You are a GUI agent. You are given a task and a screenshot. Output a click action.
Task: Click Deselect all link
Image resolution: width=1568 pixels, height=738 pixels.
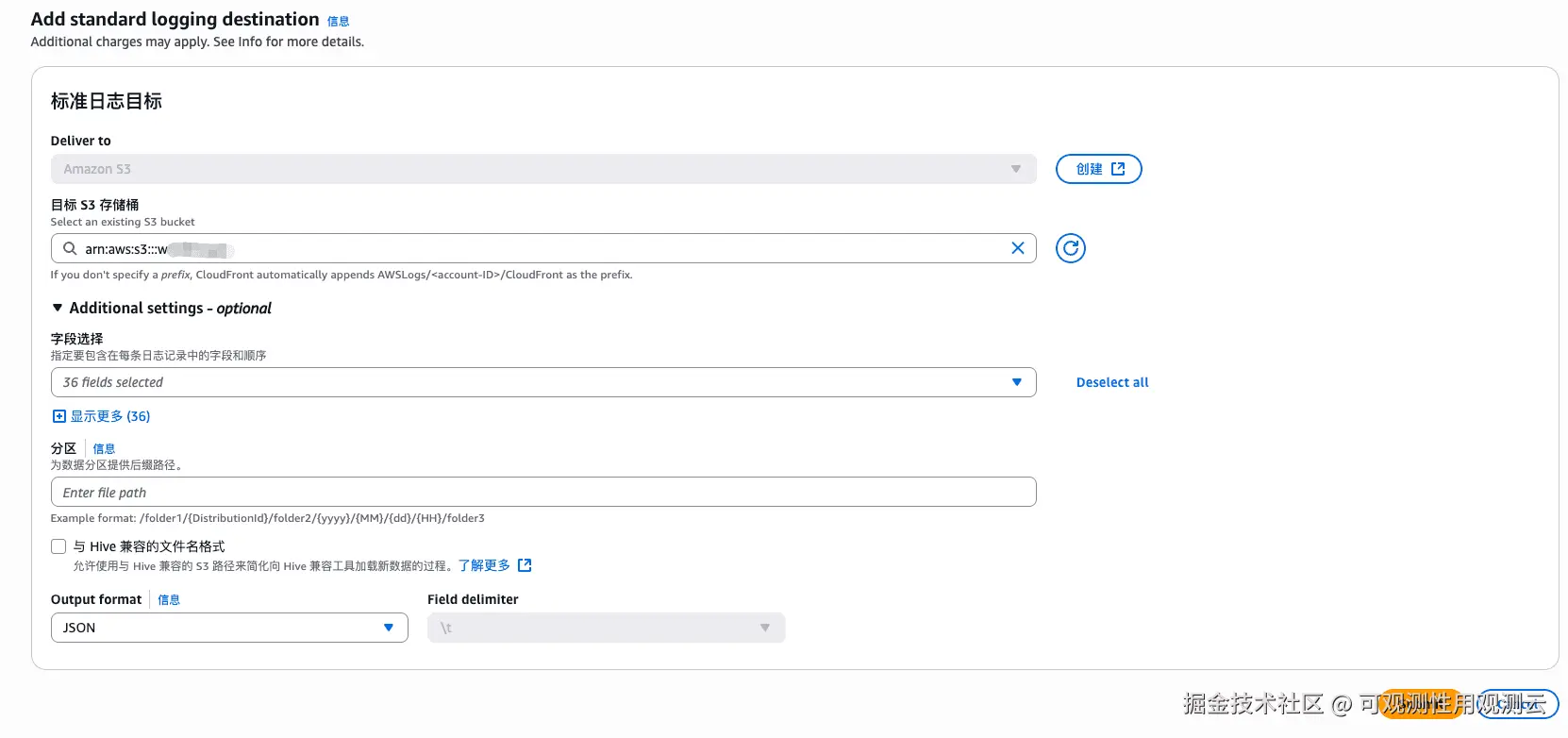click(1111, 382)
